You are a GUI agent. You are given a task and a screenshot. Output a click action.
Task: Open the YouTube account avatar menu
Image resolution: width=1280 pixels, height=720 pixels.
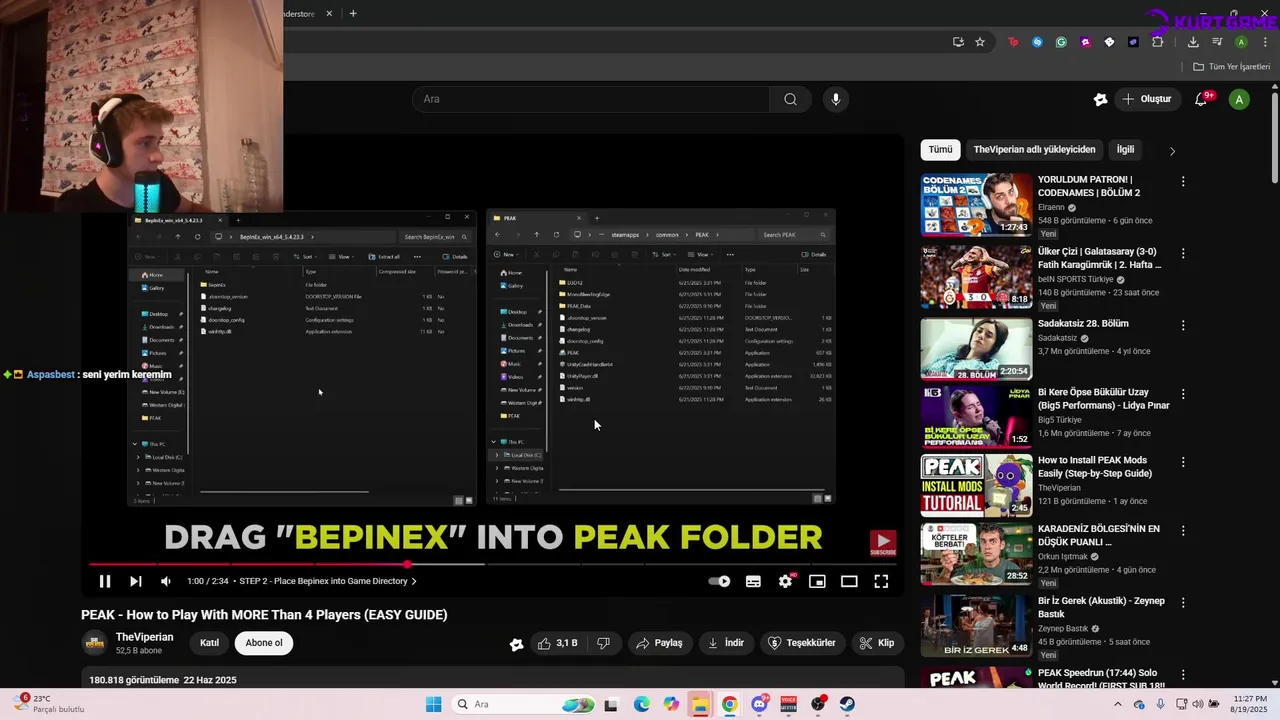[1239, 99]
